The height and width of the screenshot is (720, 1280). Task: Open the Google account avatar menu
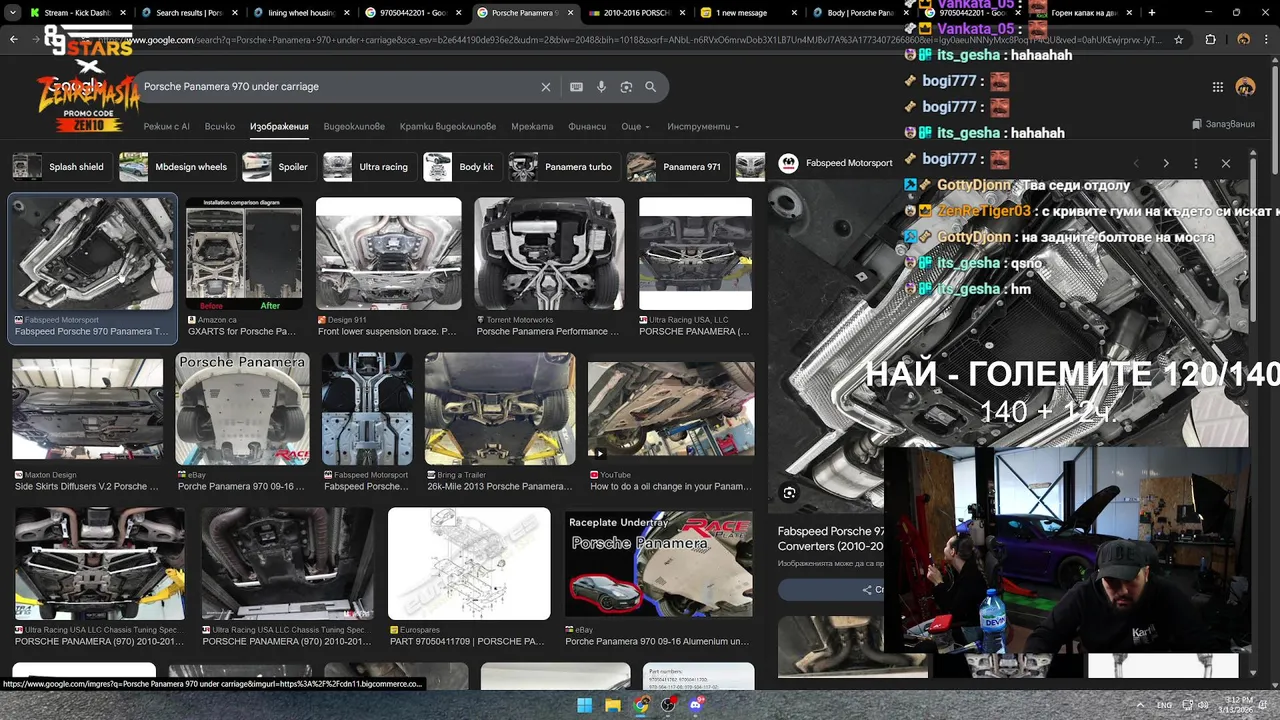1245,87
